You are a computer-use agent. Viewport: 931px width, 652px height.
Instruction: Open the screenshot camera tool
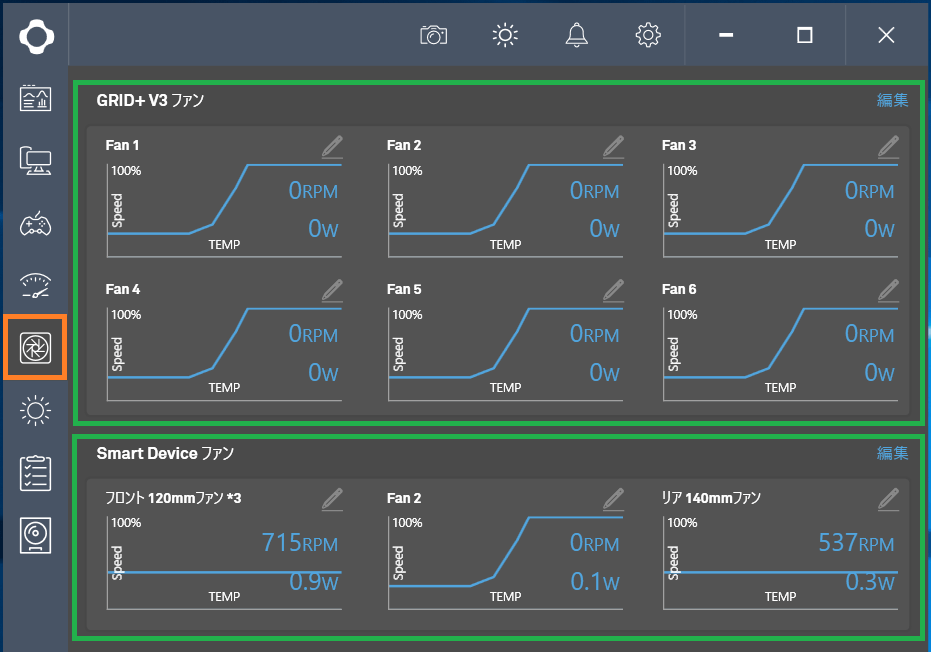click(x=433, y=35)
